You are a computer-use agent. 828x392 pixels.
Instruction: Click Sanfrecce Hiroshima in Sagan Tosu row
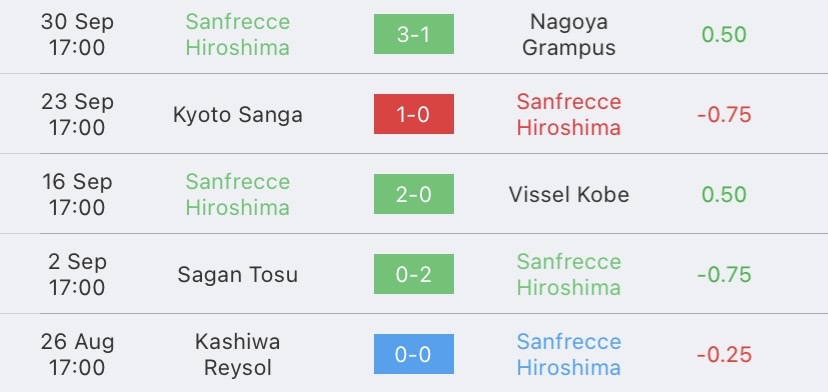[x=569, y=274]
